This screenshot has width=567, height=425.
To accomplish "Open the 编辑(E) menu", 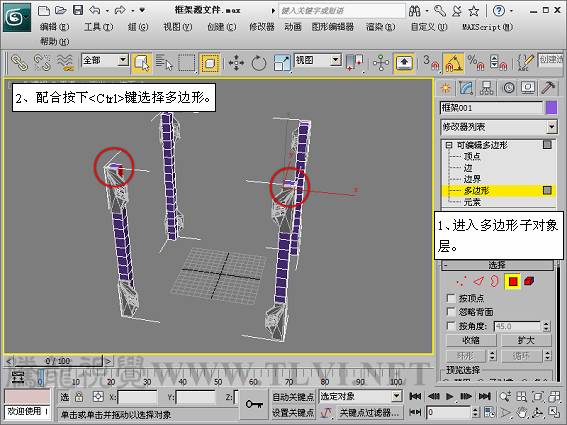I will point(55,27).
